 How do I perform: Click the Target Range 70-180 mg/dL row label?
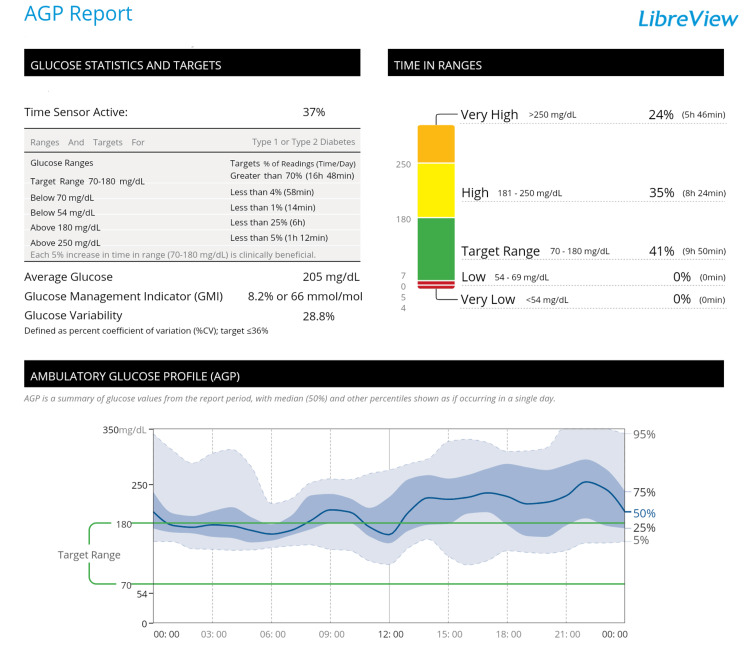tap(87, 181)
